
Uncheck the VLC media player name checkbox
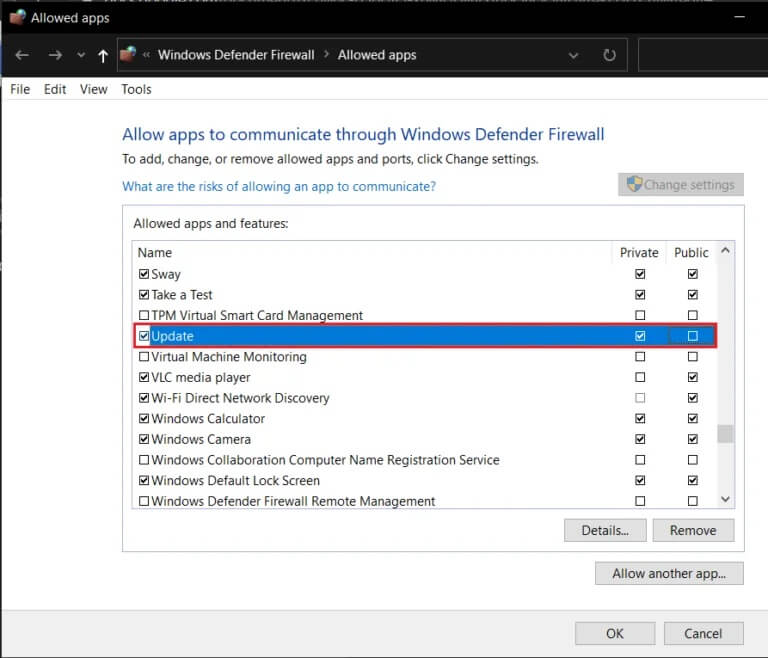pyautogui.click(x=144, y=378)
